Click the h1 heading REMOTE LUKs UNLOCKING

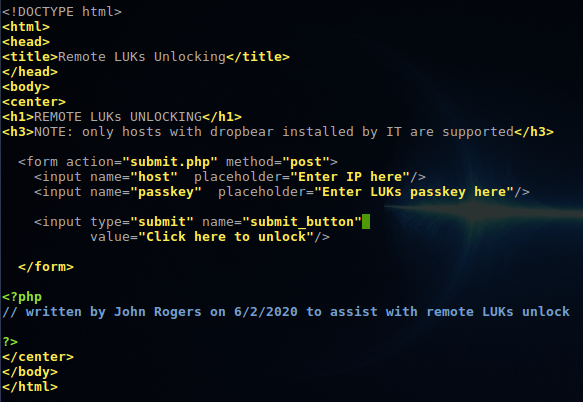(x=118, y=117)
